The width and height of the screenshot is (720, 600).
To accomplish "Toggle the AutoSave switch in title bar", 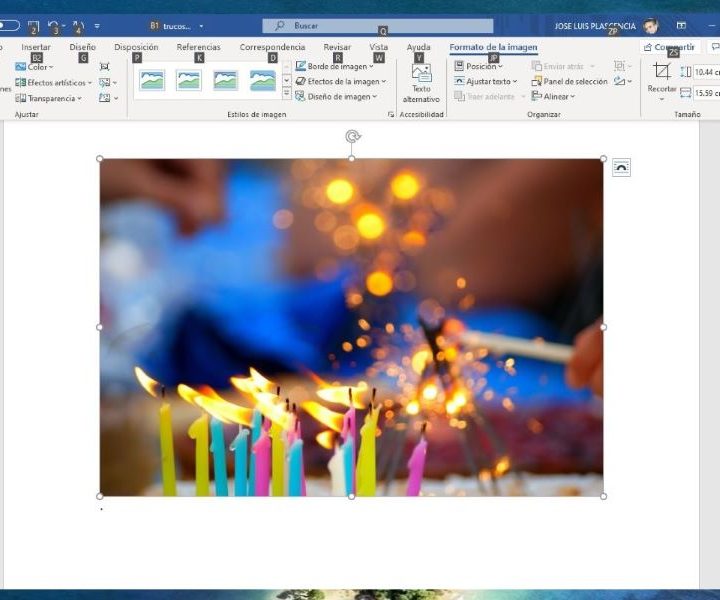I will click(9, 26).
